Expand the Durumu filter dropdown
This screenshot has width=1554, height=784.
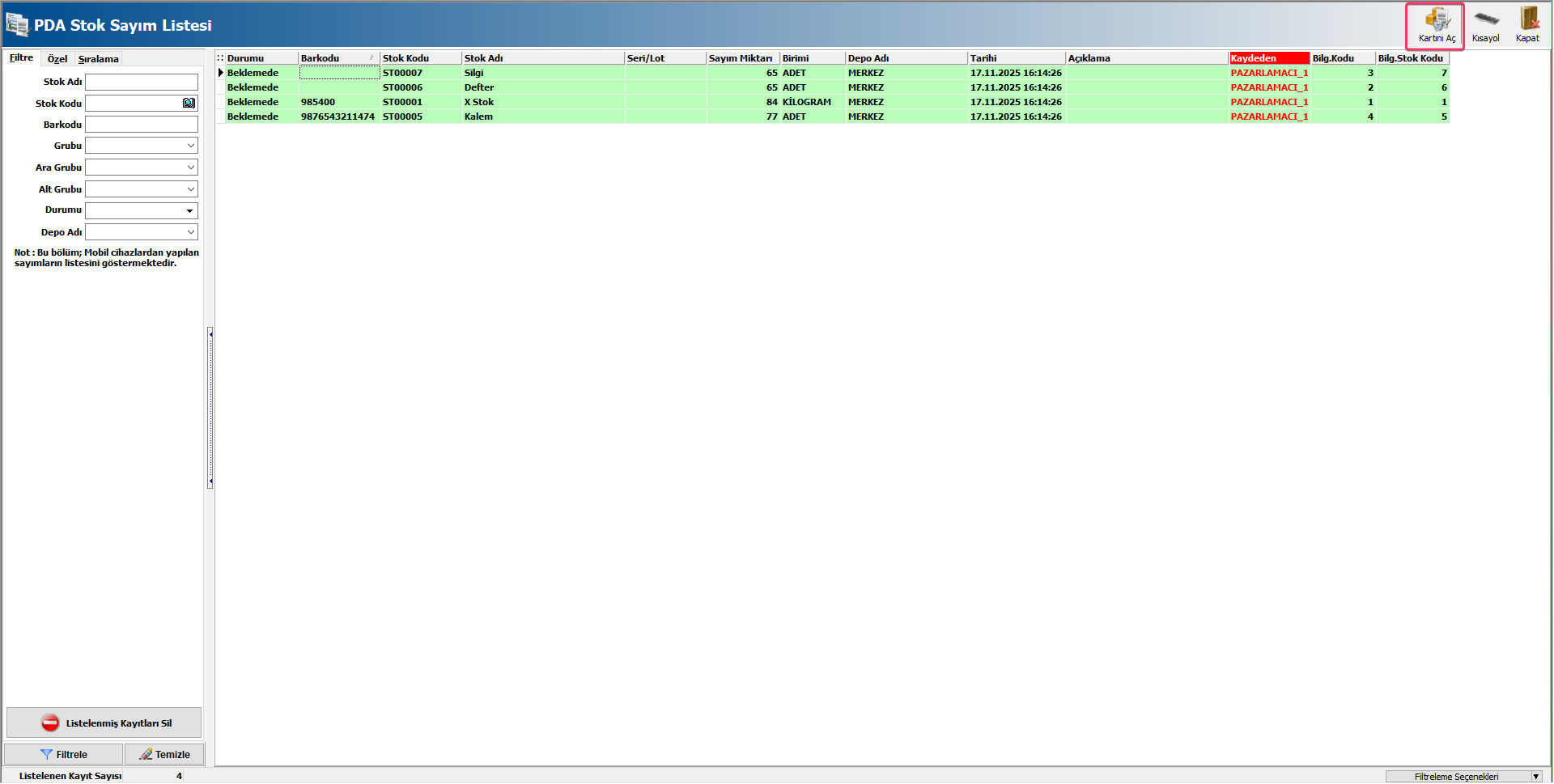pos(190,211)
